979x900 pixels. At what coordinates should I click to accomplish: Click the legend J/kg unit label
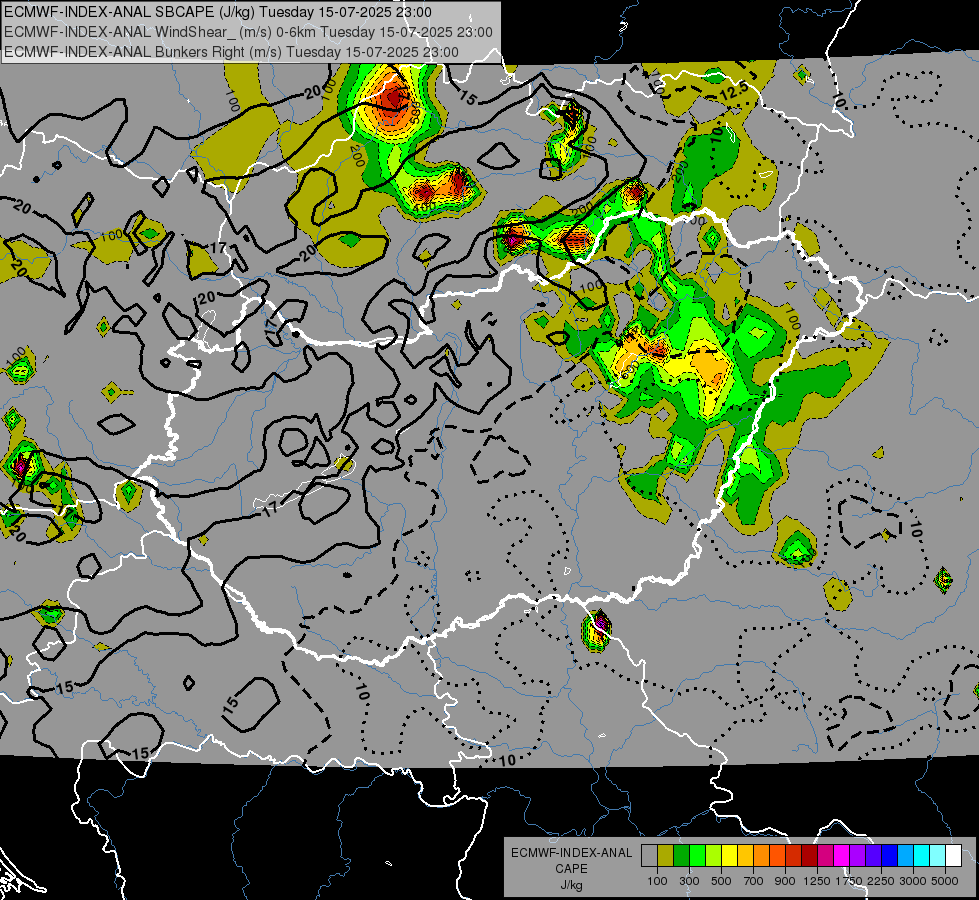pyautogui.click(x=571, y=885)
